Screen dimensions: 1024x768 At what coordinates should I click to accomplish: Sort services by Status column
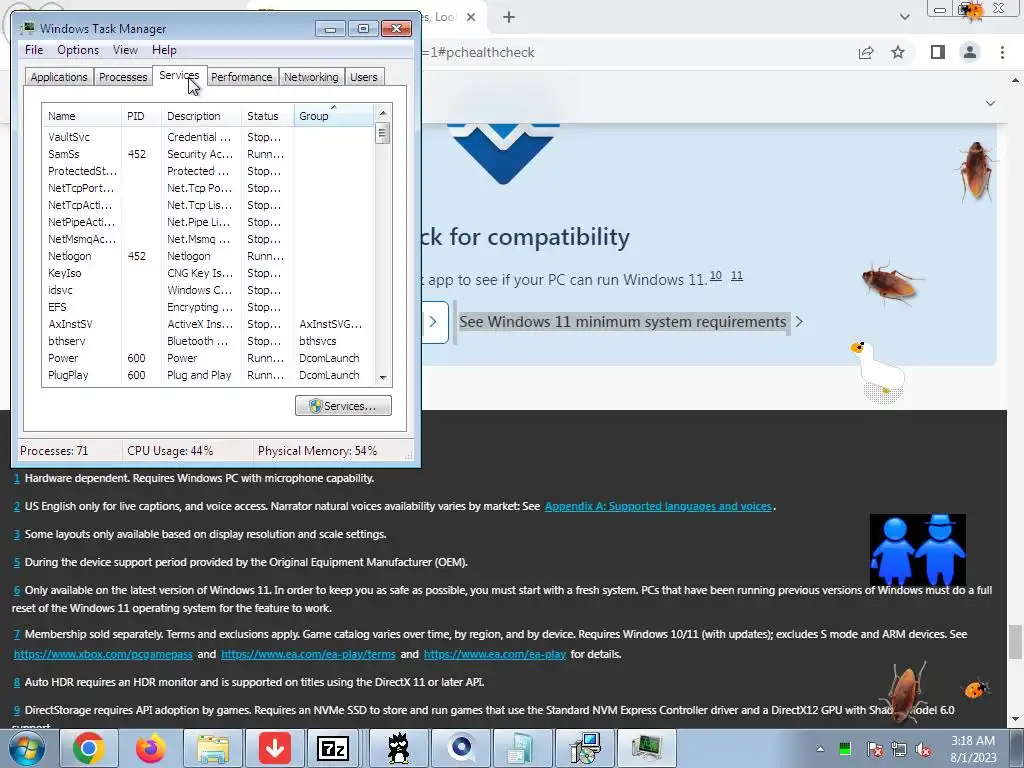click(x=267, y=116)
